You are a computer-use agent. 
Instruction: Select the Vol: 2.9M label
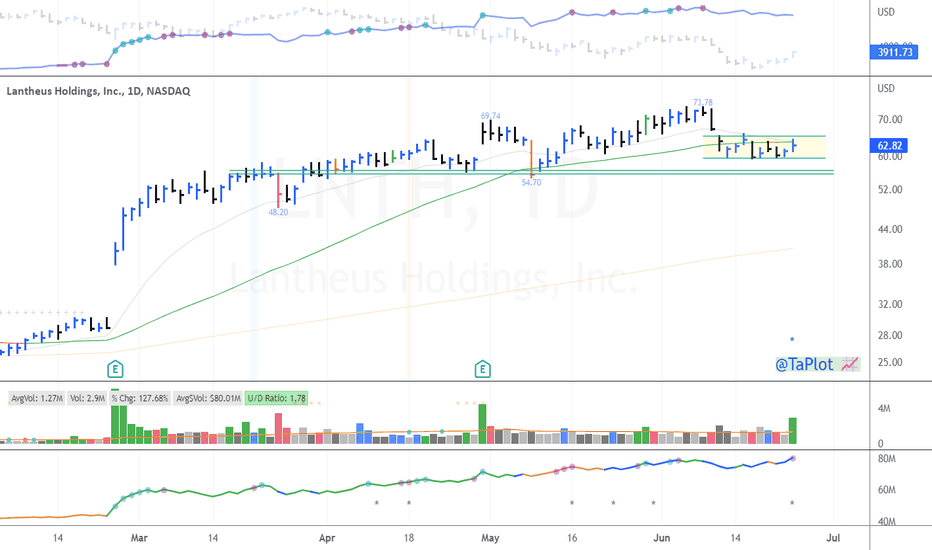[87, 398]
